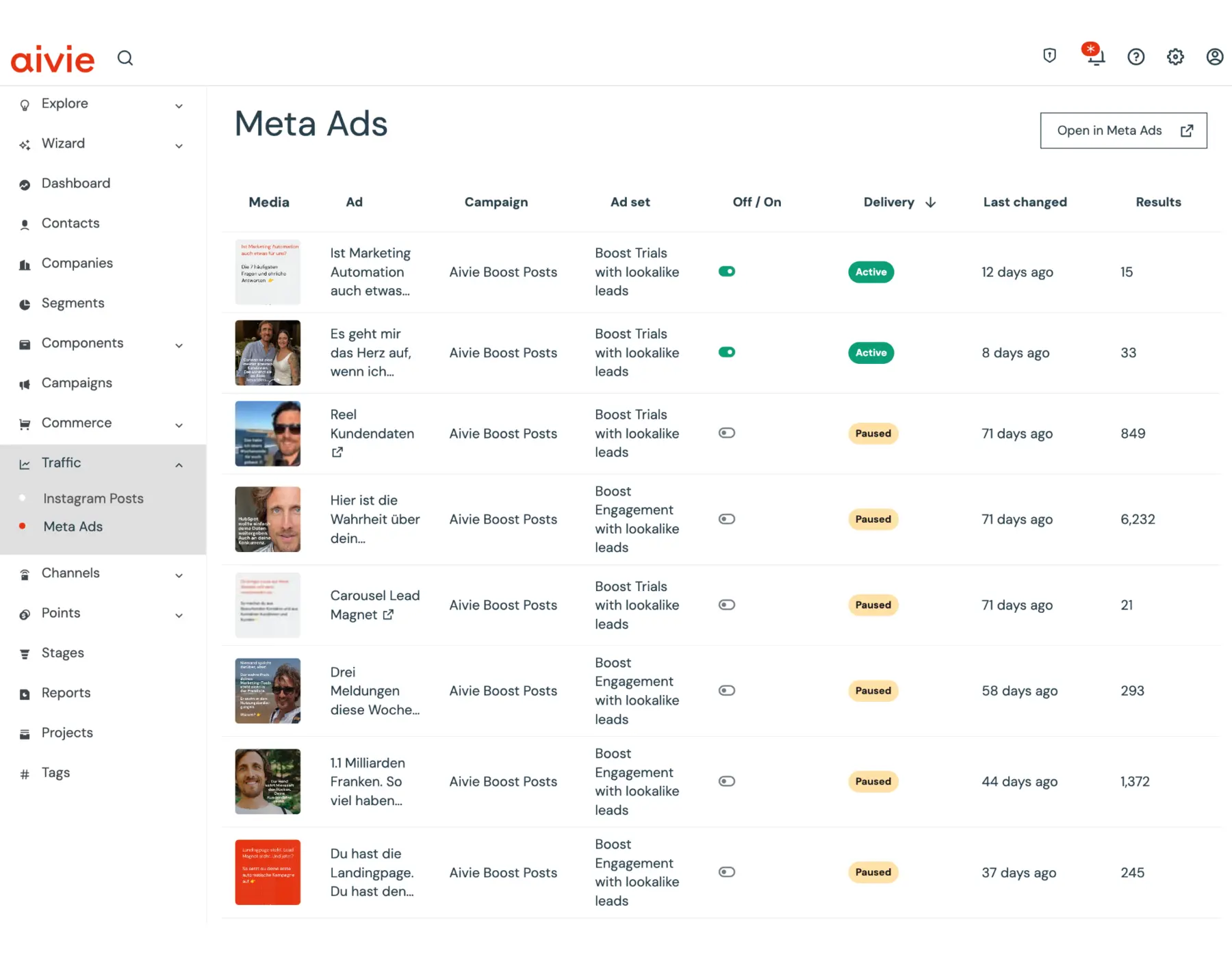Open red thumbnail of Du hast die Landingpage ad
This screenshot has width=1232, height=955.
(x=268, y=872)
